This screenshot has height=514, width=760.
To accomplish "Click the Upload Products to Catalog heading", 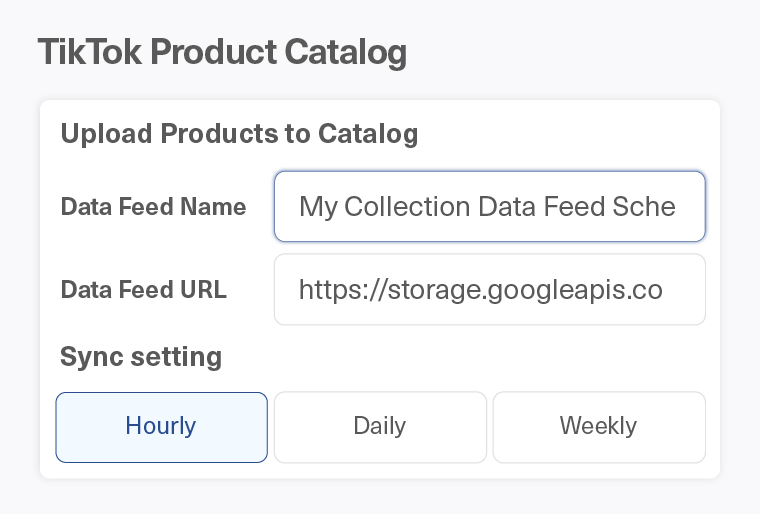I will 239,134.
